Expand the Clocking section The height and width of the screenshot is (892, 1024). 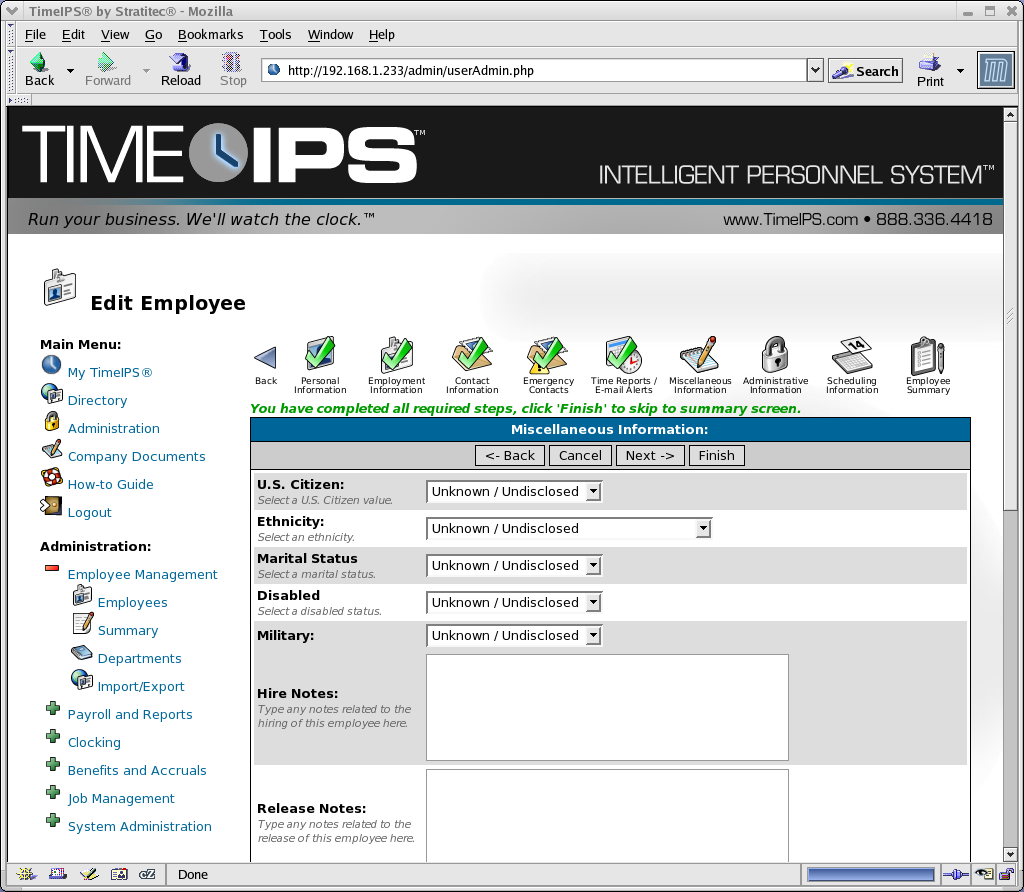click(53, 736)
